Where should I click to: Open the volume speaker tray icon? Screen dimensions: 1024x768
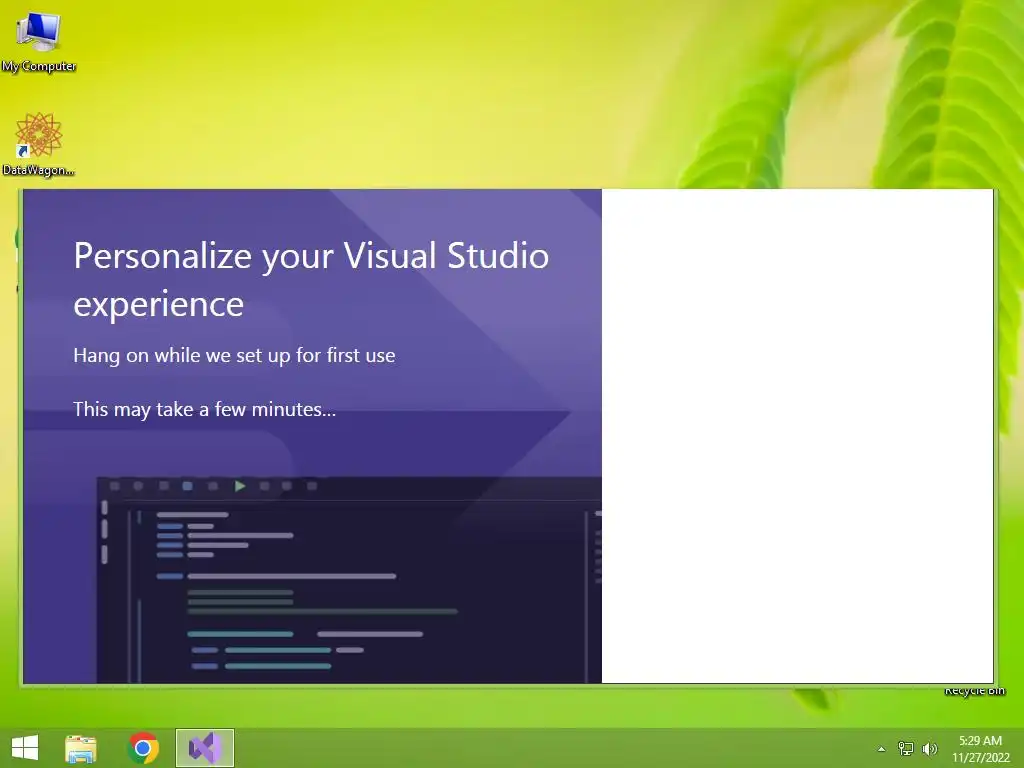(x=930, y=749)
